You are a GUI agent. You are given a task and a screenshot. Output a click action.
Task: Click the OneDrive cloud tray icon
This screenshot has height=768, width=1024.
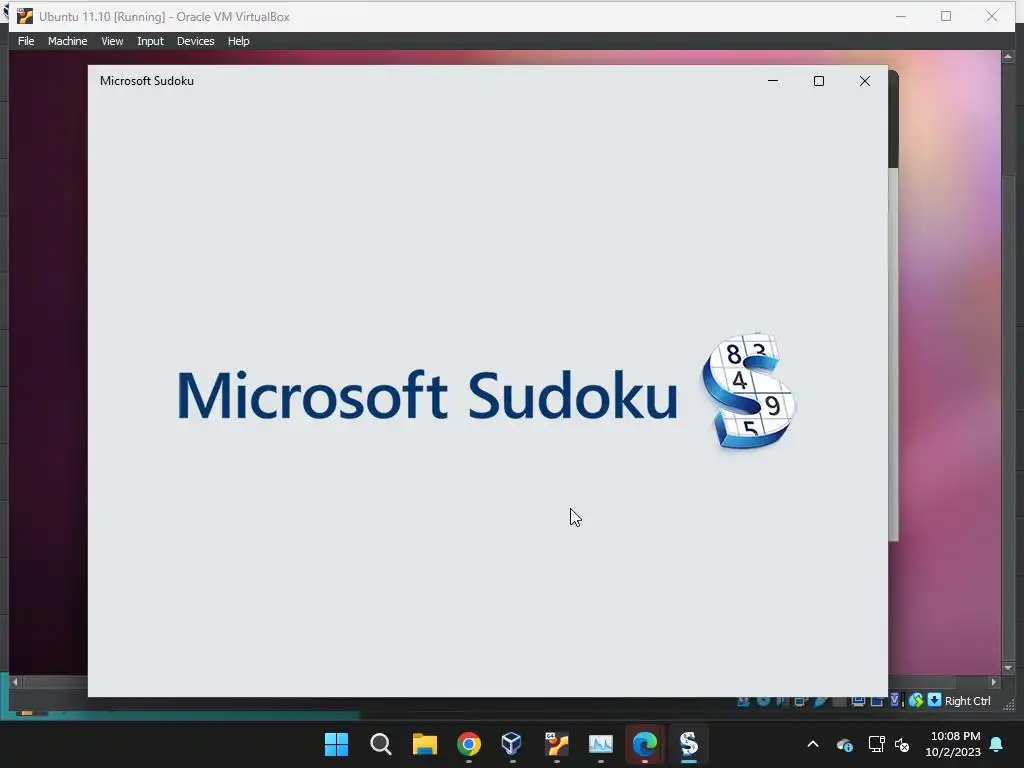[x=844, y=744]
